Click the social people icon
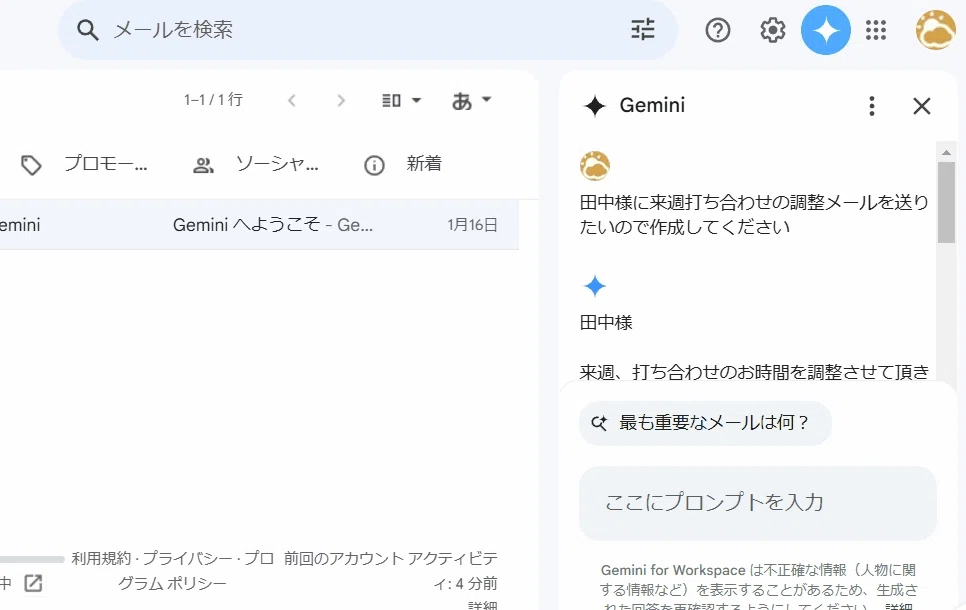The height and width of the screenshot is (610, 966). [203, 165]
